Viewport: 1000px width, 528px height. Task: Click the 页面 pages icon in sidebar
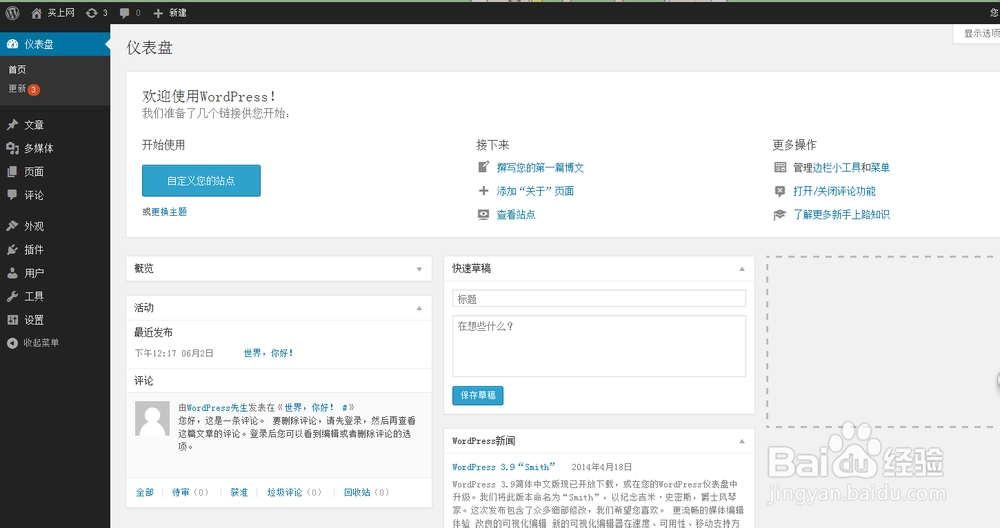12,172
